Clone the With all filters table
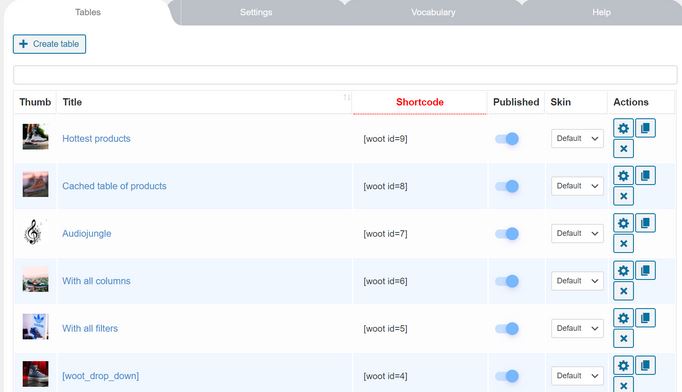This screenshot has width=682, height=392. [645, 318]
